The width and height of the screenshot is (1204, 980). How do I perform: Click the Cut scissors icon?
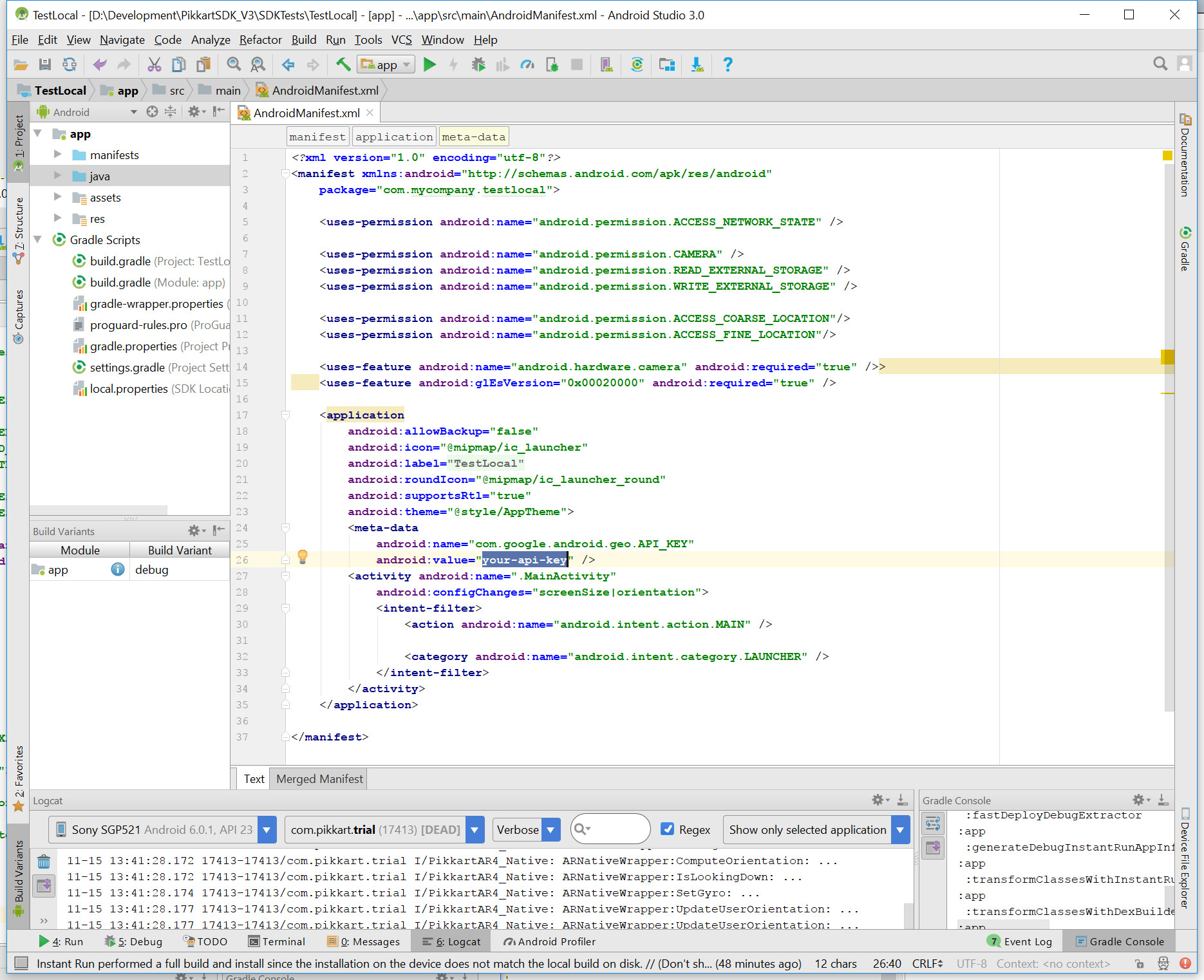(154, 64)
